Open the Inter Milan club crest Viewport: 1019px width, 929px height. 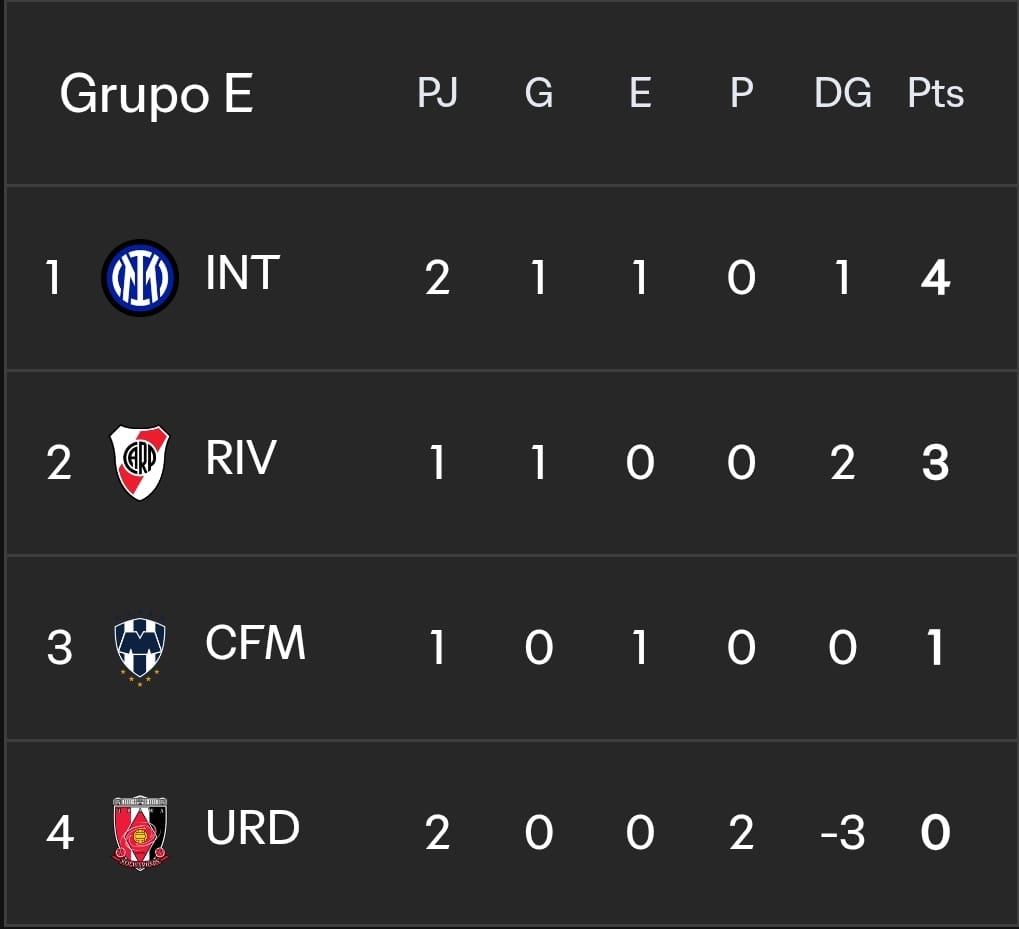coord(140,277)
